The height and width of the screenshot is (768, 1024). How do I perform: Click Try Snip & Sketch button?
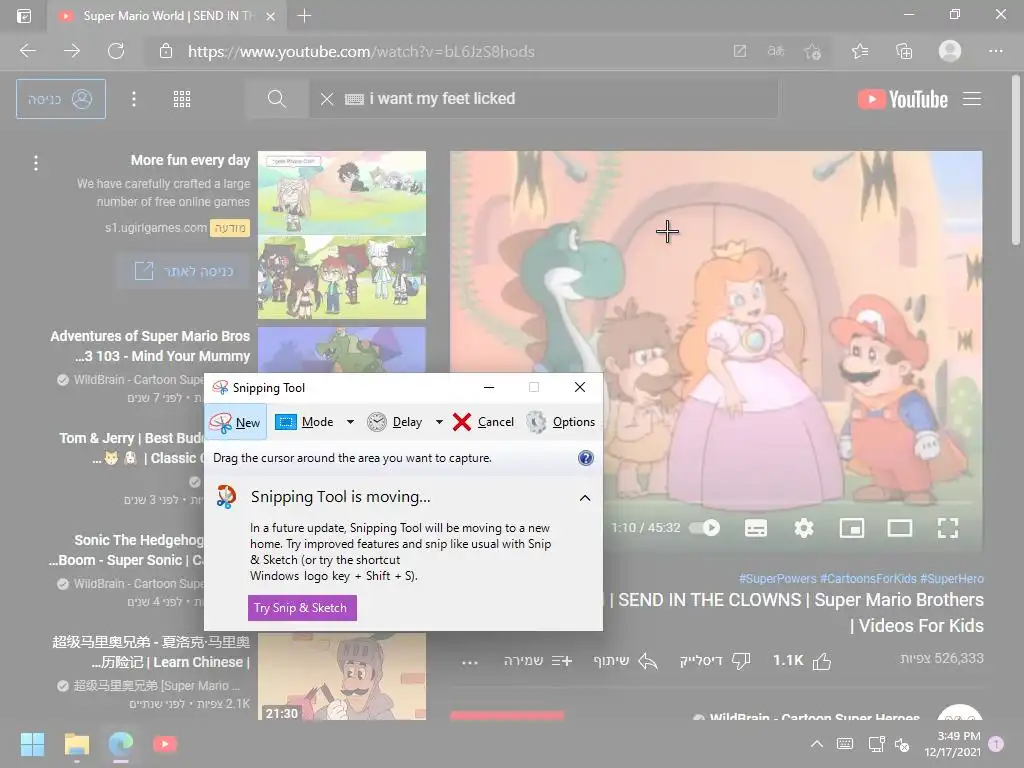pos(302,608)
